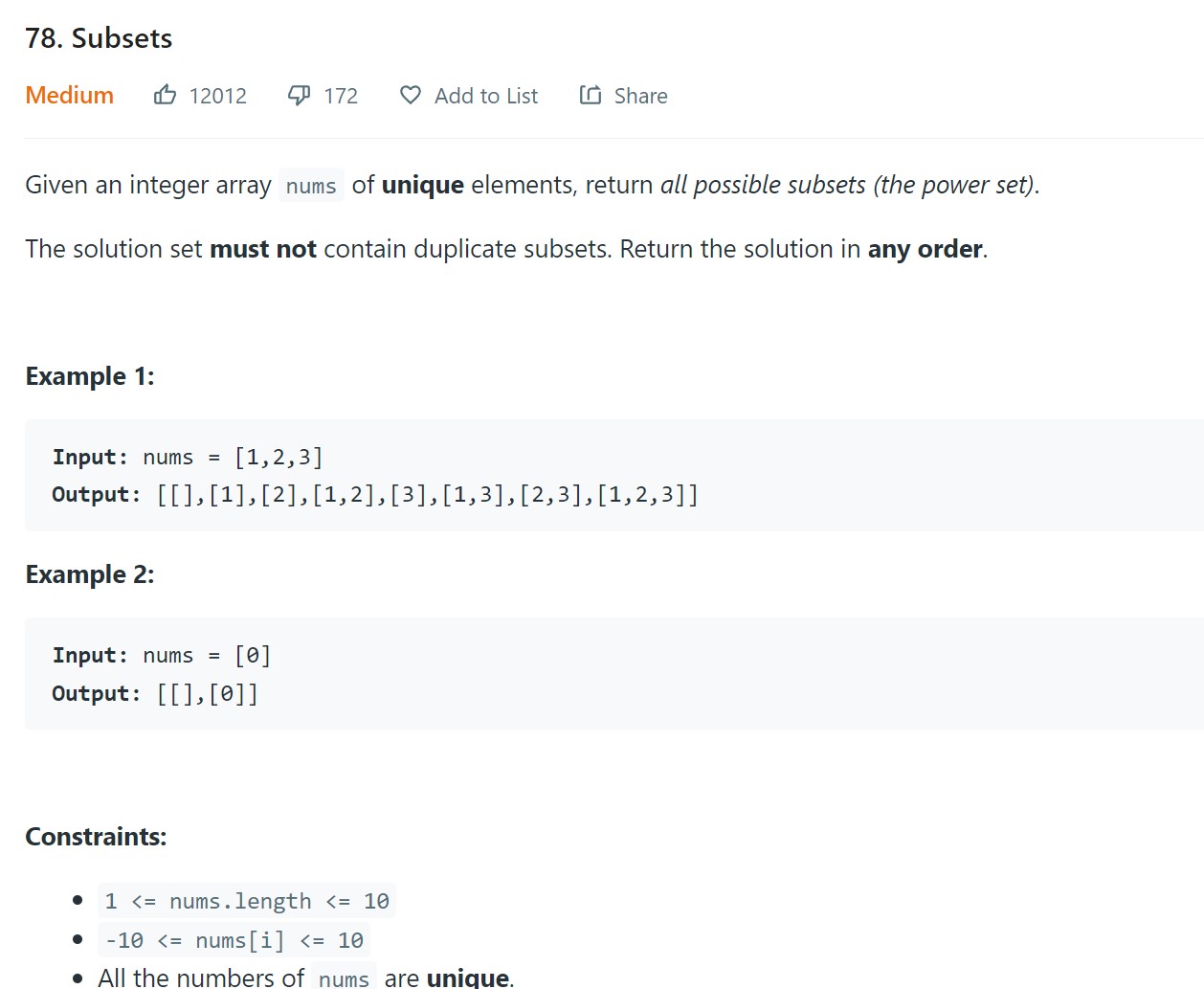This screenshot has height=989, width=1204.
Task: Click the Example 1 heading
Action: 90,376
